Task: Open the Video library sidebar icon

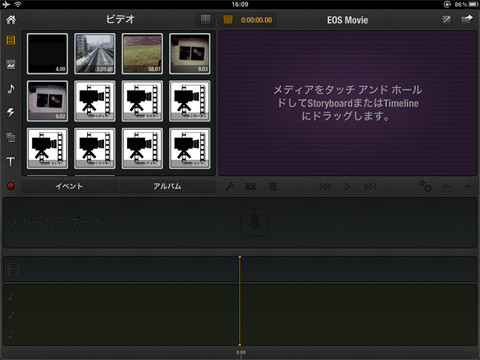Action: [x=11, y=40]
